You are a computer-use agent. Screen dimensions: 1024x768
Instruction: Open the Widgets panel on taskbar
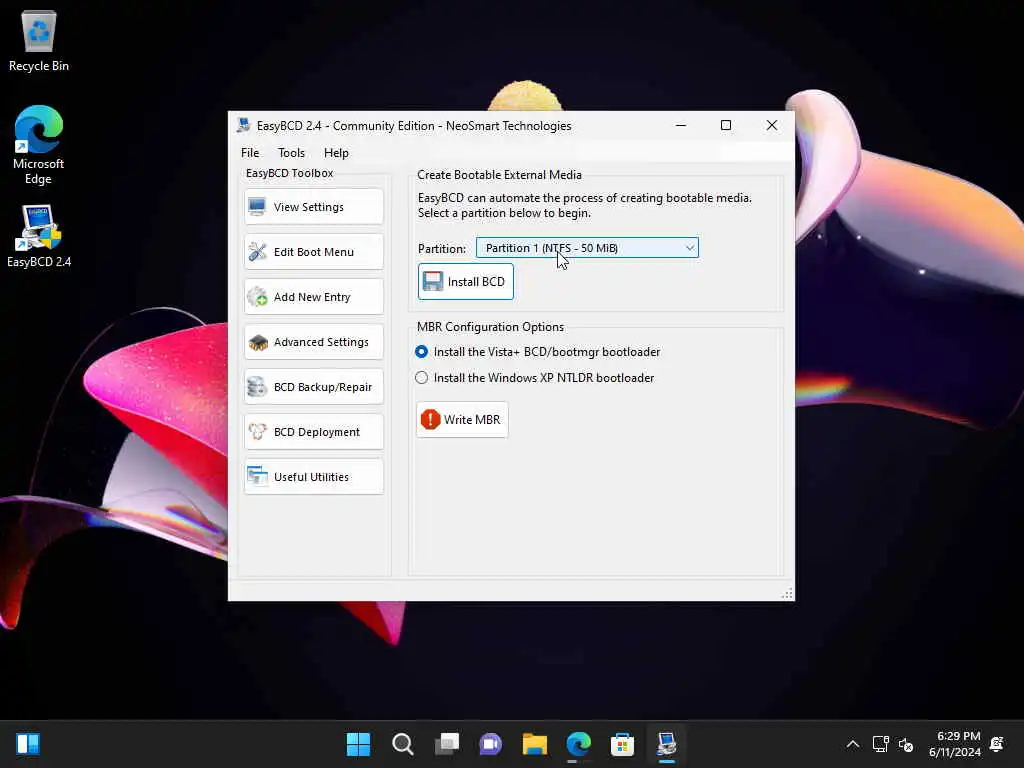28,744
